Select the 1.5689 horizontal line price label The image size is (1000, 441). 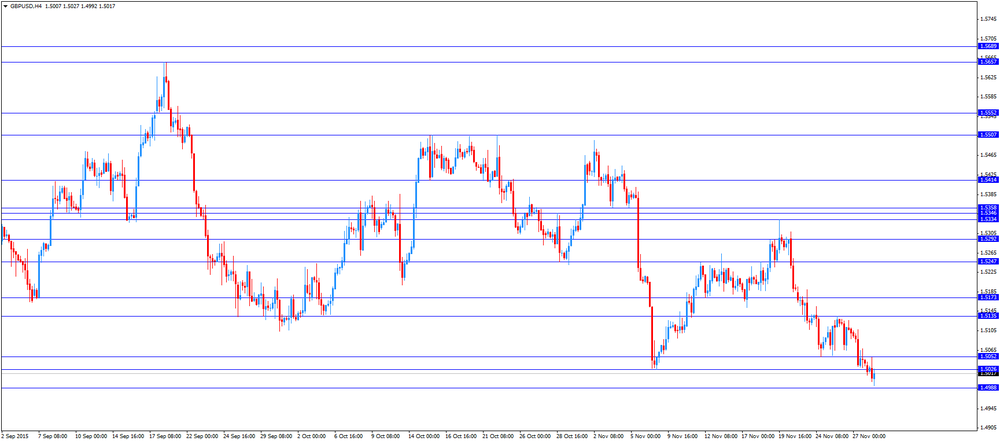point(987,47)
